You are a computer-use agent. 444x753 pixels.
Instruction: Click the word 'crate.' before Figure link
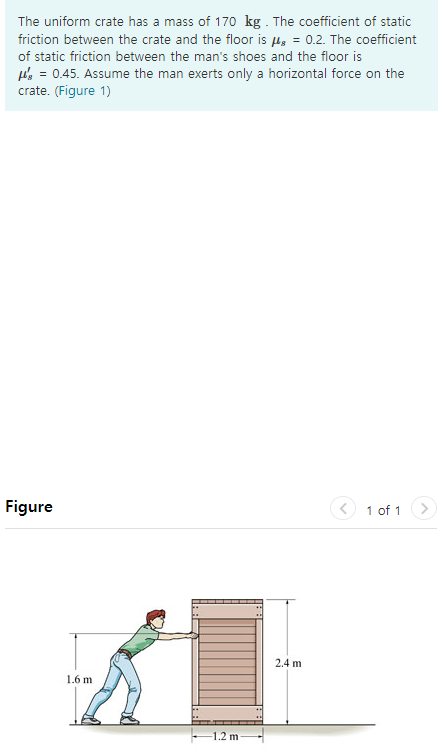tap(34, 91)
